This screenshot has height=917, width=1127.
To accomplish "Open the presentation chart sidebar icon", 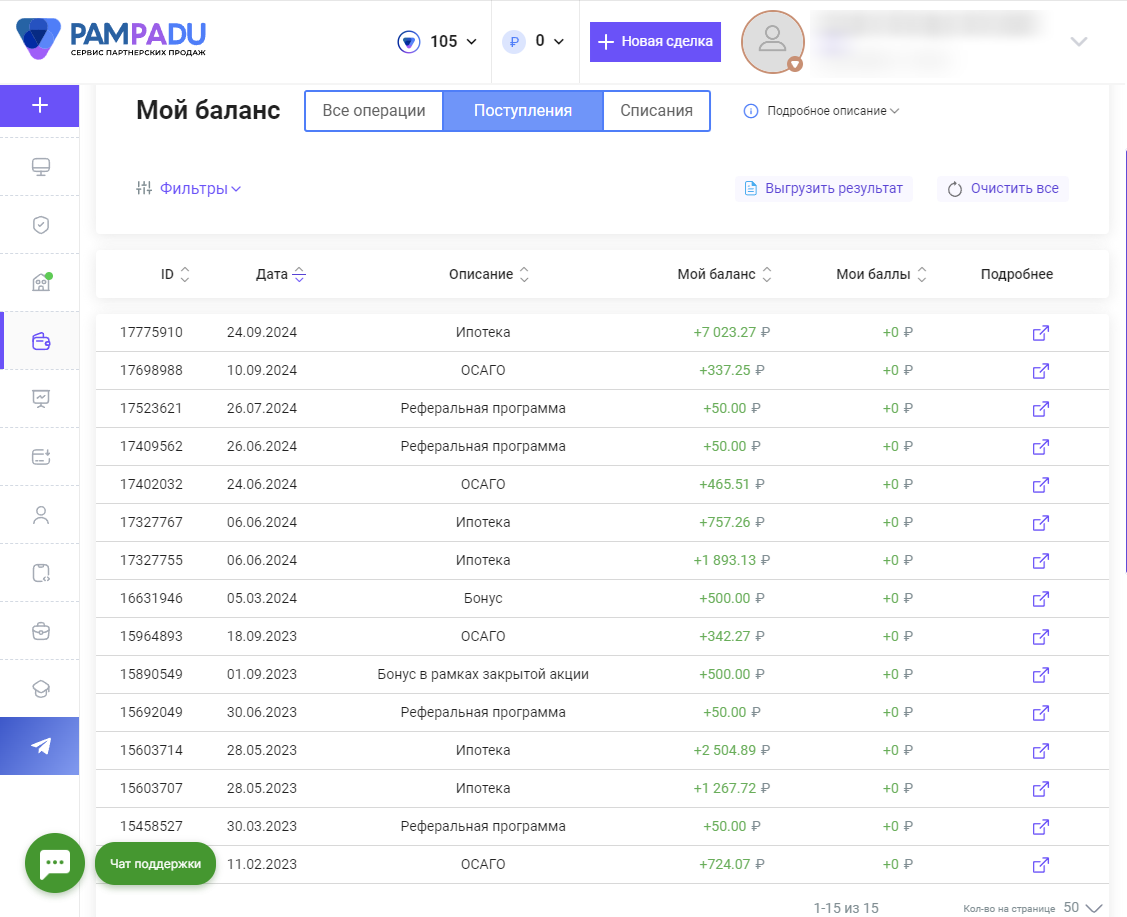I will [x=41, y=398].
